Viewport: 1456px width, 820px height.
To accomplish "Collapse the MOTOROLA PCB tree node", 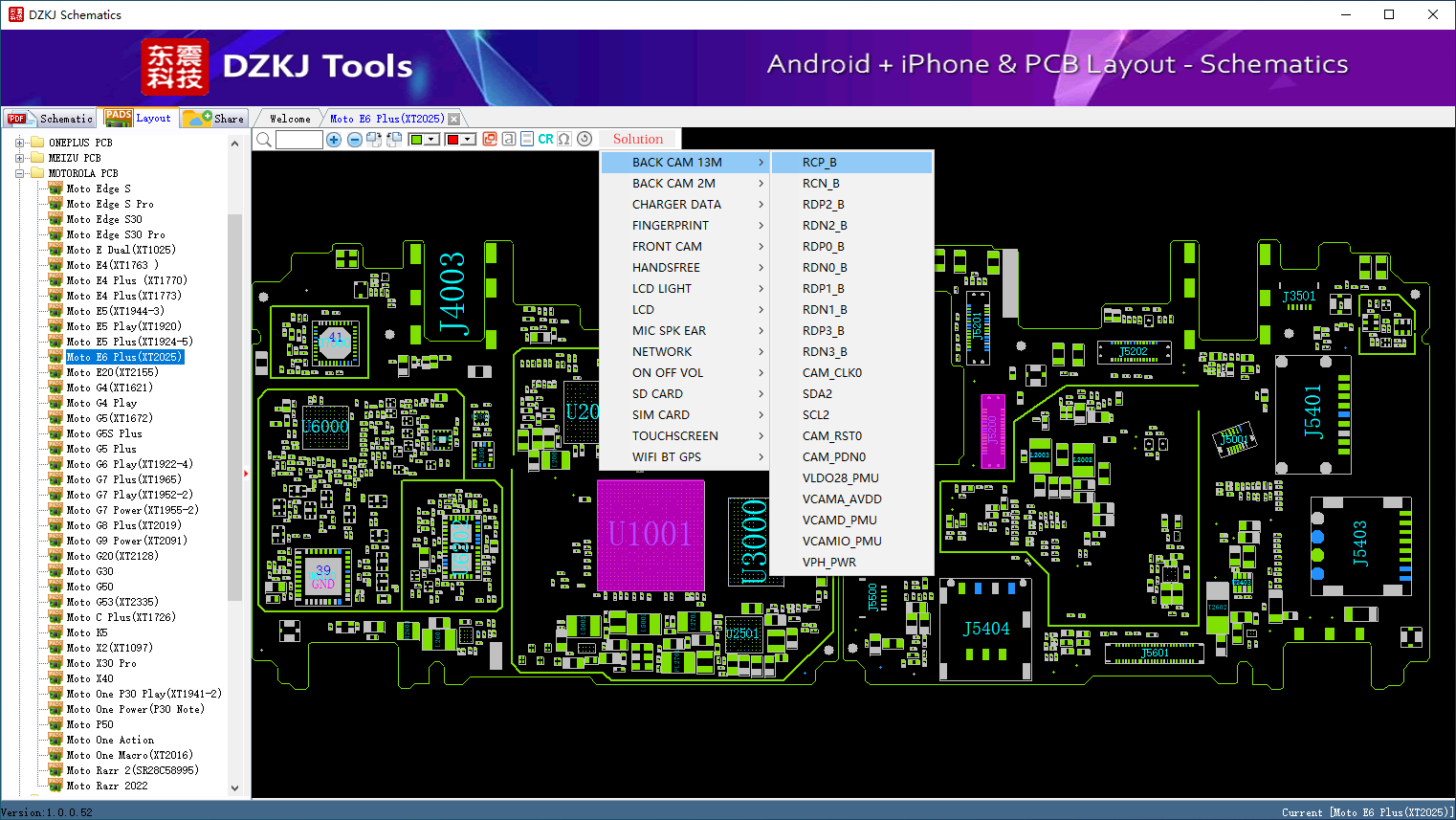I will [19, 173].
